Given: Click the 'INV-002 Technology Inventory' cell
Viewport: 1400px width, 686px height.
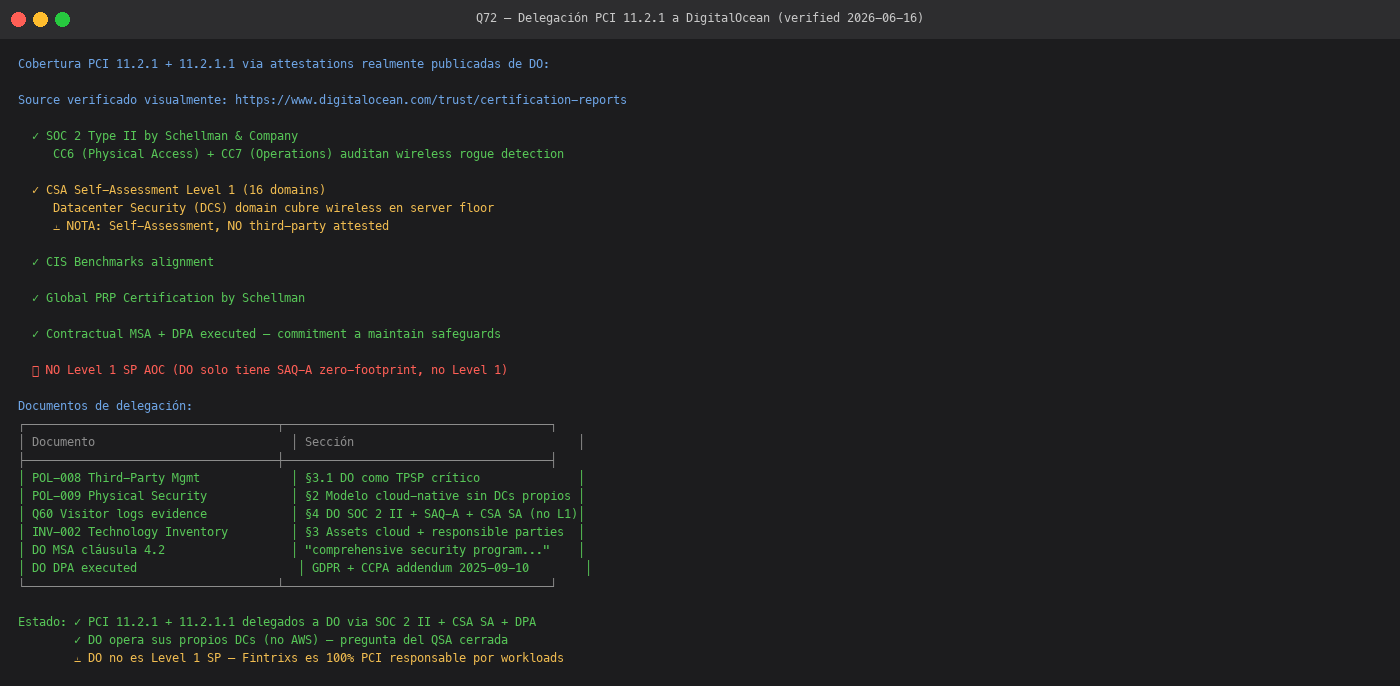Looking at the screenshot, I should (x=130, y=532).
